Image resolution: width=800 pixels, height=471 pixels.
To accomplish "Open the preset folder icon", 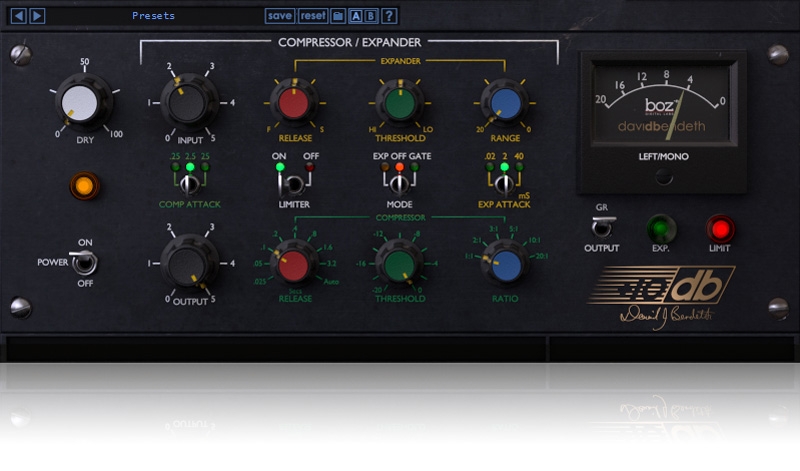I will click(338, 16).
